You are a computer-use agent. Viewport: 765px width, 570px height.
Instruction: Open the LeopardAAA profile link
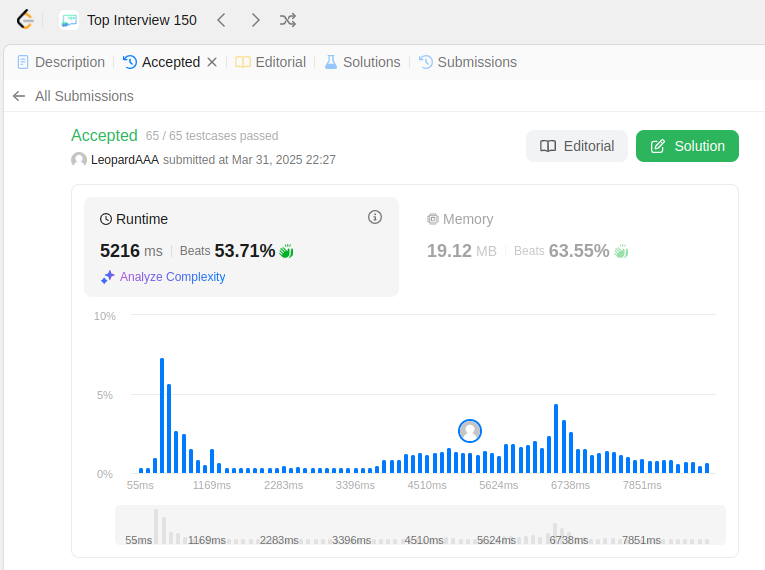(x=125, y=160)
